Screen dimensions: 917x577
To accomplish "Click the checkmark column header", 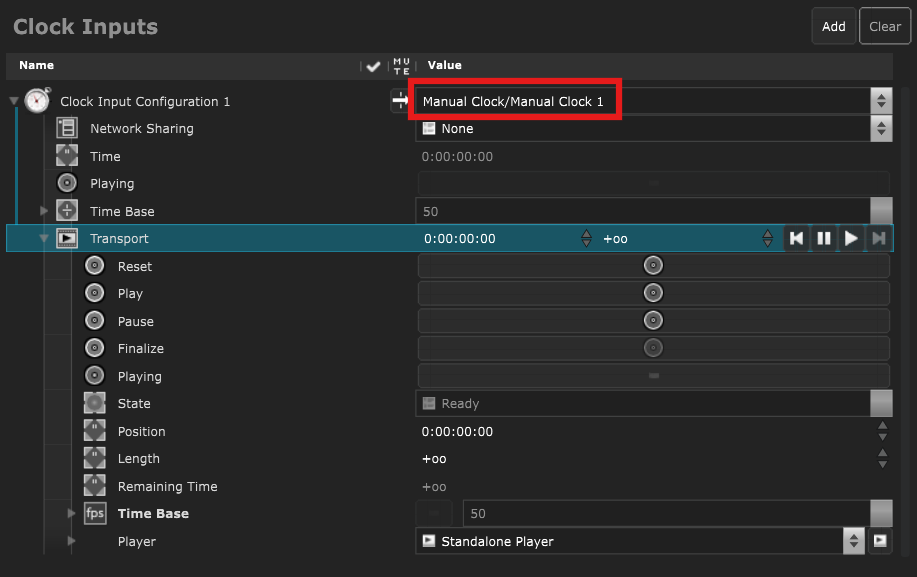I will [373, 66].
